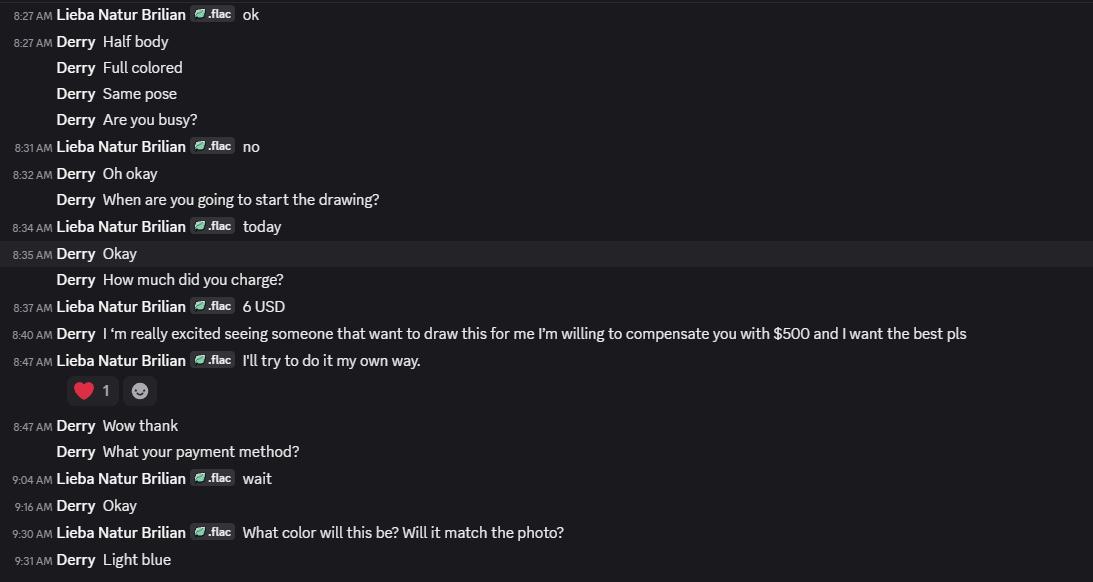Click the 9:31 AM timestamp beside "Light blue"

(32, 561)
